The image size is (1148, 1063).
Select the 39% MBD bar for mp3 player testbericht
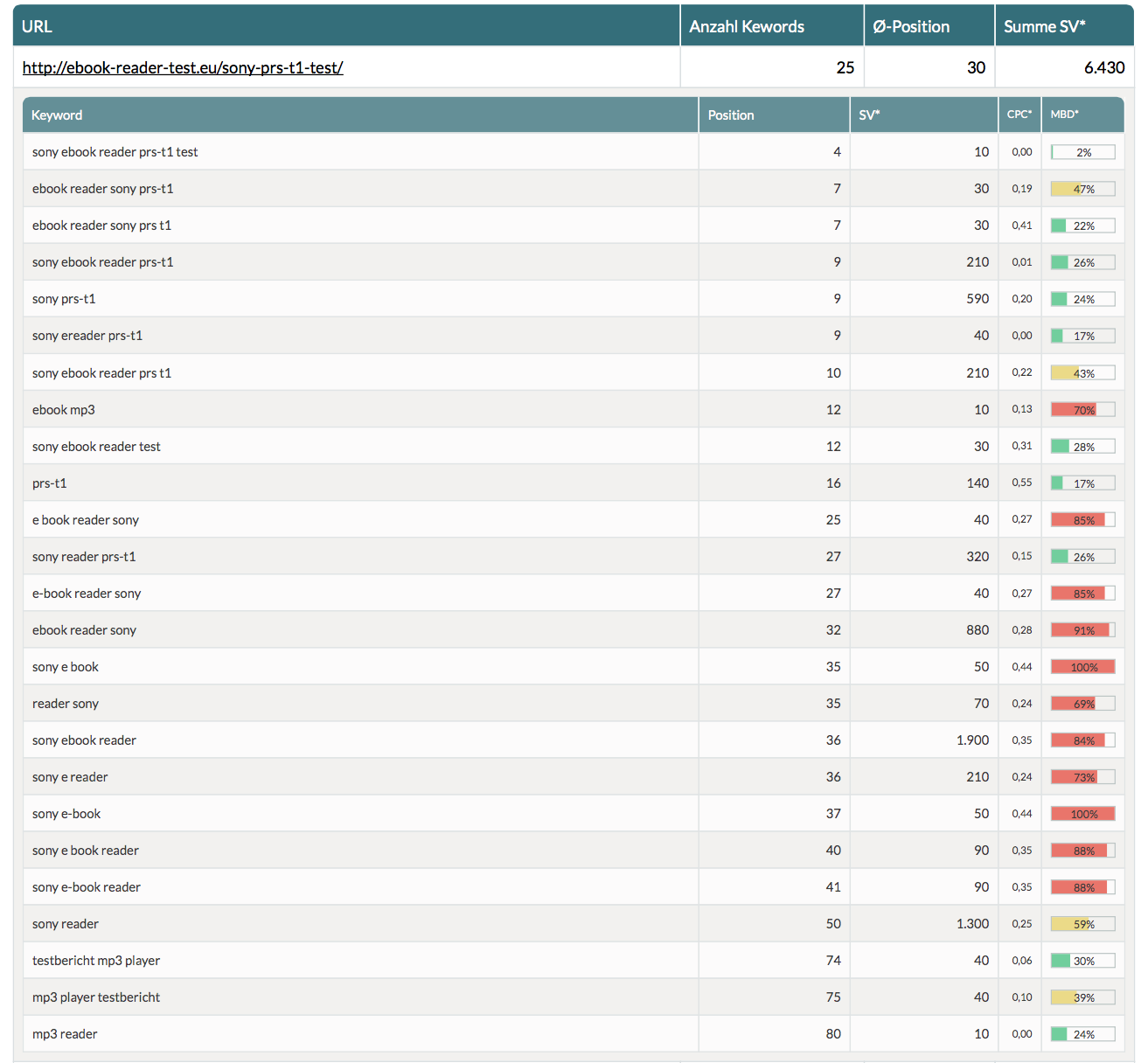coord(1083,997)
